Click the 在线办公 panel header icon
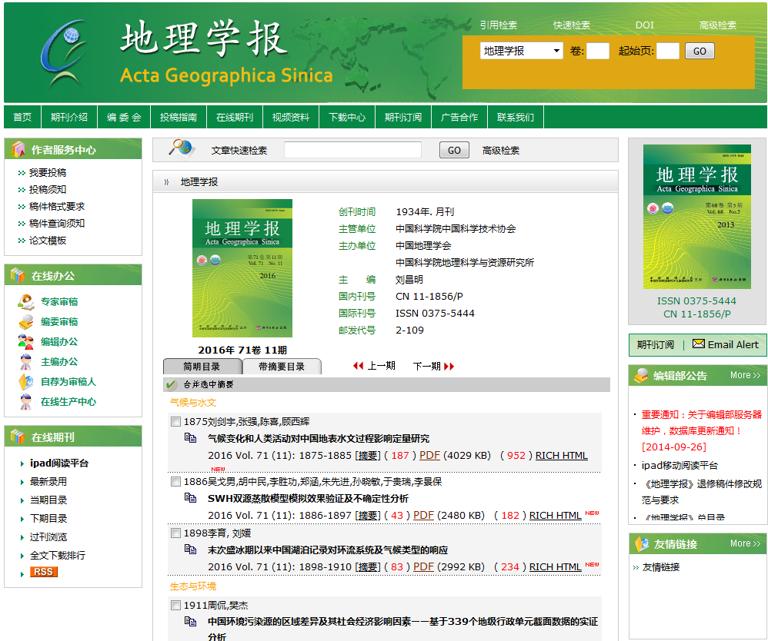The height and width of the screenshot is (641, 768). 18,275
